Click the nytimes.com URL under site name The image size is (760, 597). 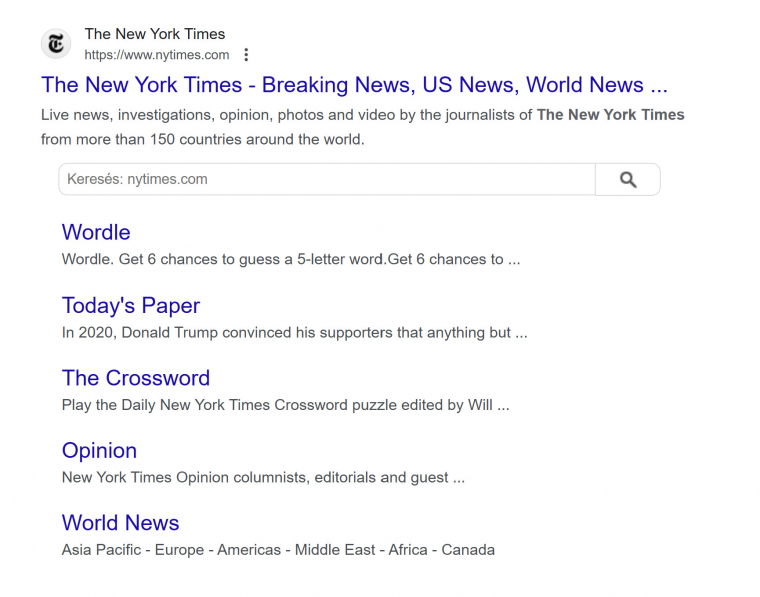(x=157, y=55)
